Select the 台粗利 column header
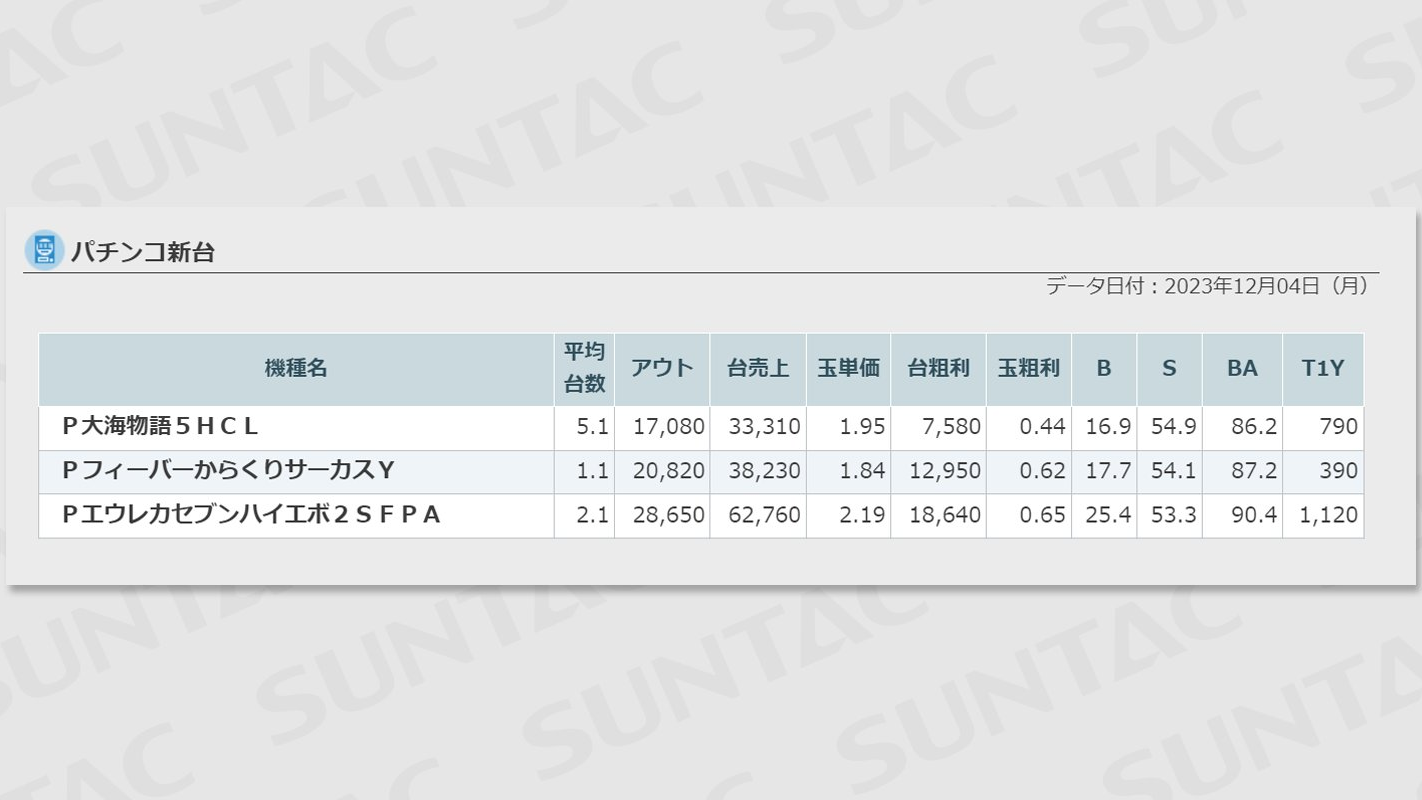The height and width of the screenshot is (800, 1422). (938, 368)
